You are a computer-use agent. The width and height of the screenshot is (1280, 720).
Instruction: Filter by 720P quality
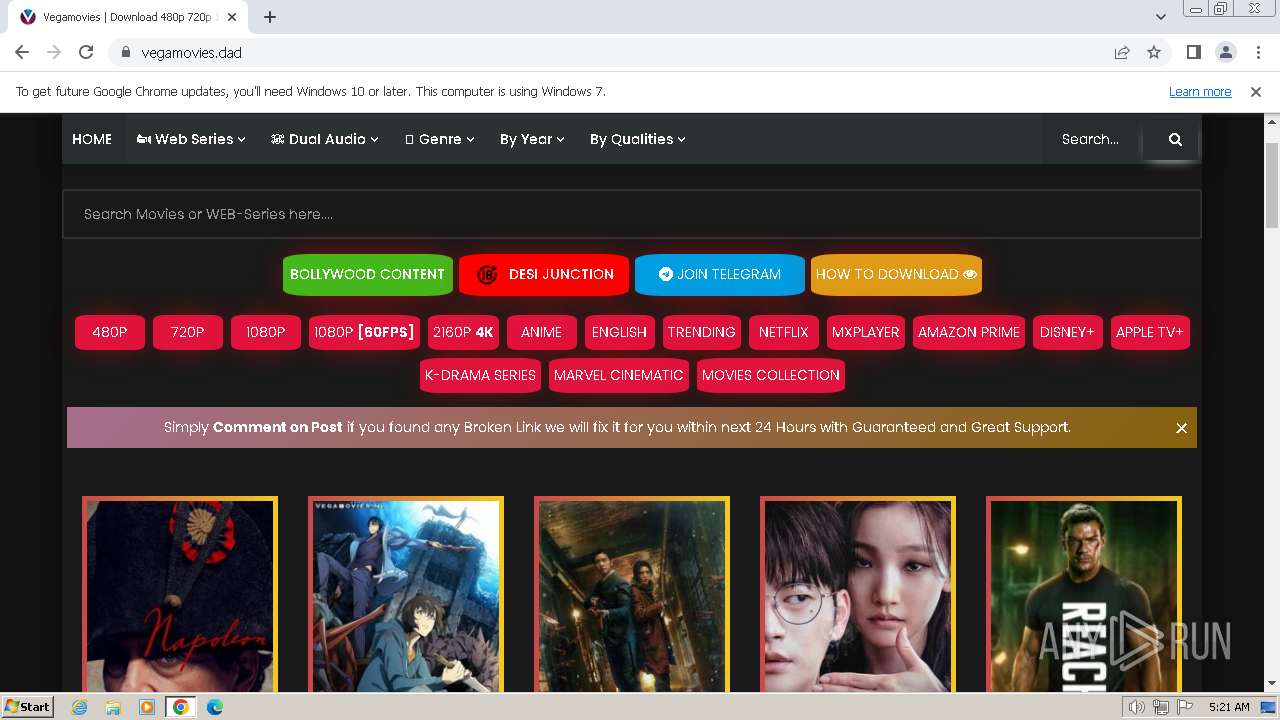click(x=188, y=332)
